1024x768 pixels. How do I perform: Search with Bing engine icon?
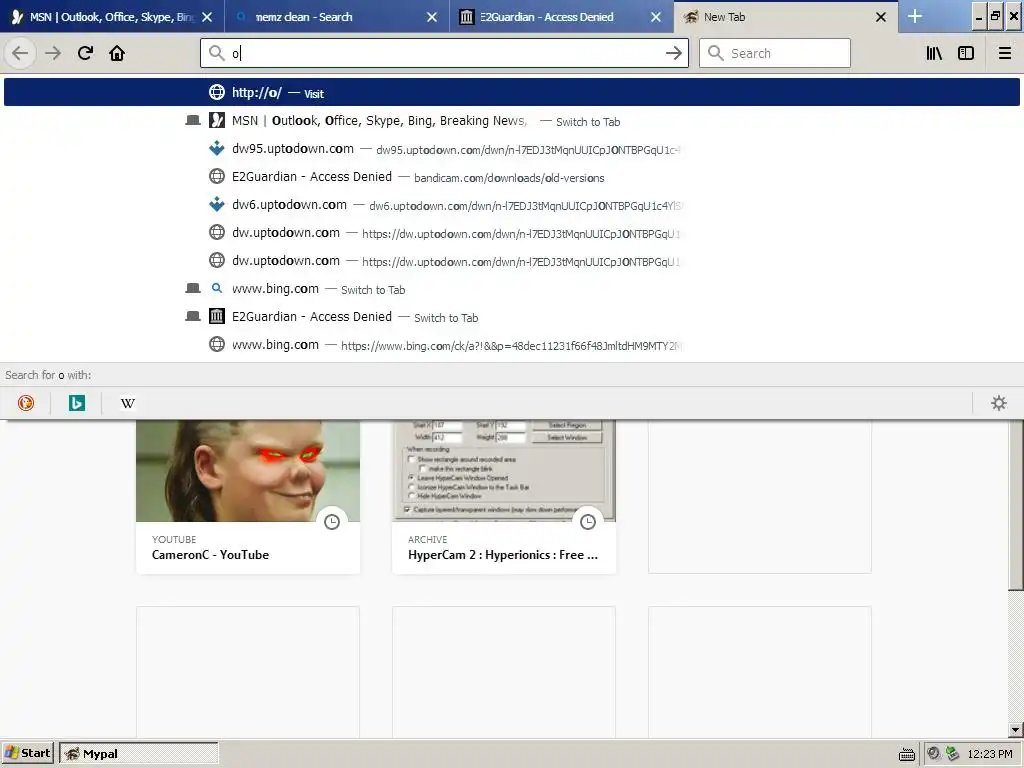[76, 403]
